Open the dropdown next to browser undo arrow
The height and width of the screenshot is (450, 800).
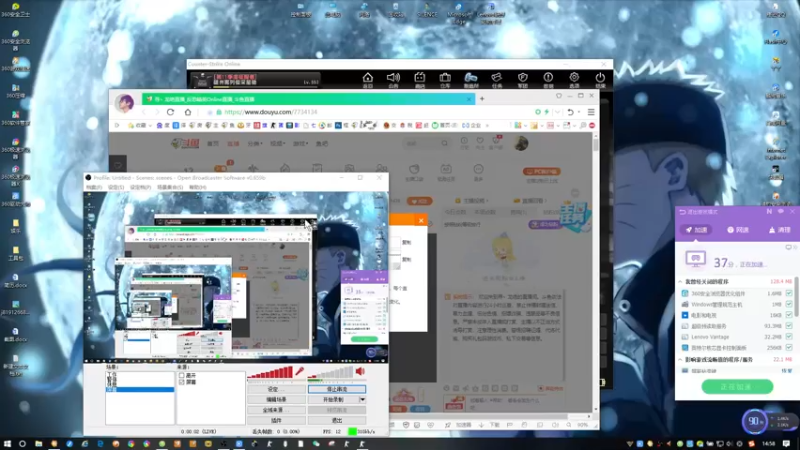pos(579,112)
